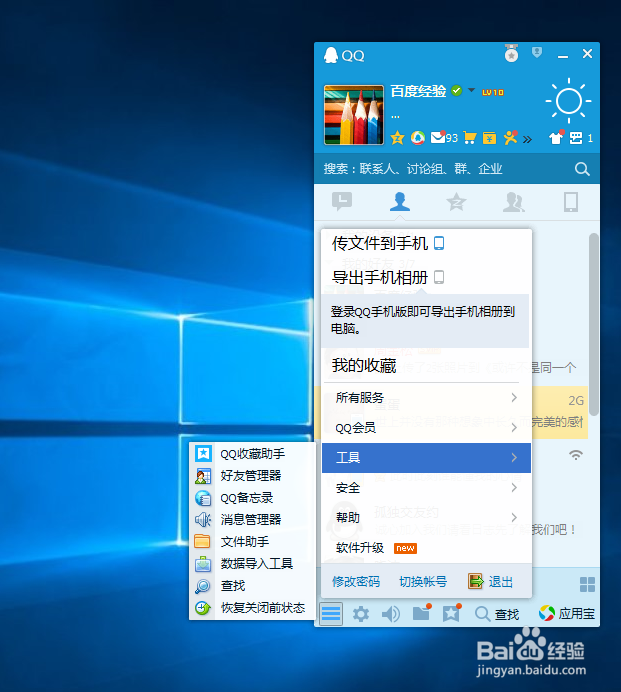
Task: Click the QQ penguin logo
Action: click(x=331, y=55)
